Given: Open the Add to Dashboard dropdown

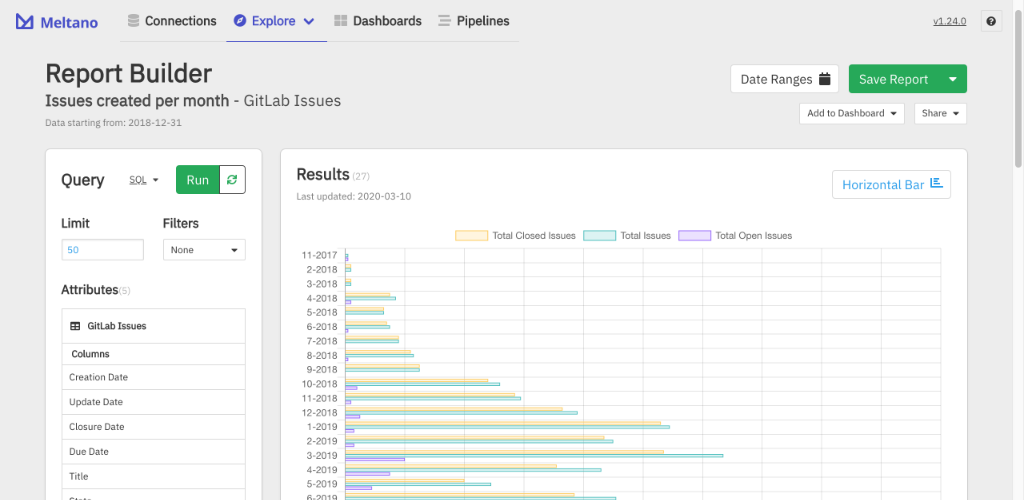Looking at the screenshot, I should [852, 114].
